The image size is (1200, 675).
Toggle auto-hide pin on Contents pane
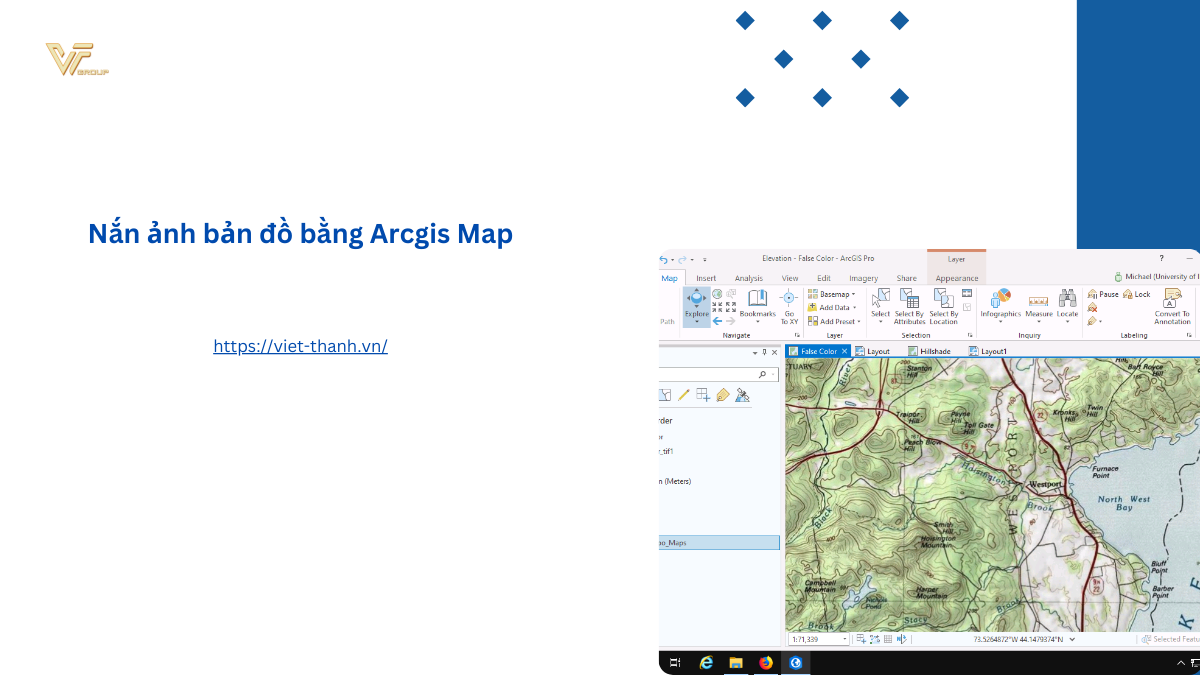(765, 352)
